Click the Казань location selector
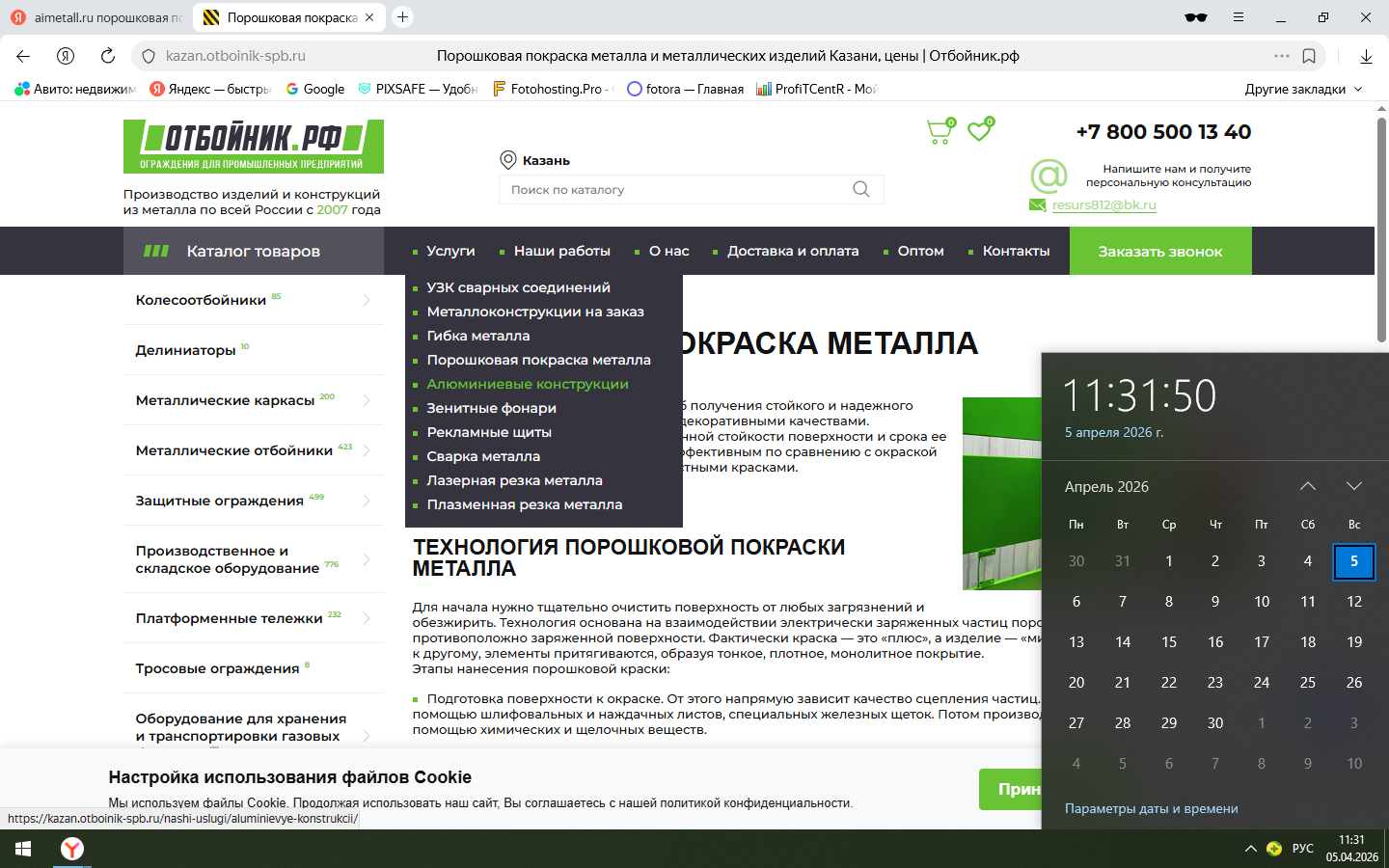 pos(536,160)
